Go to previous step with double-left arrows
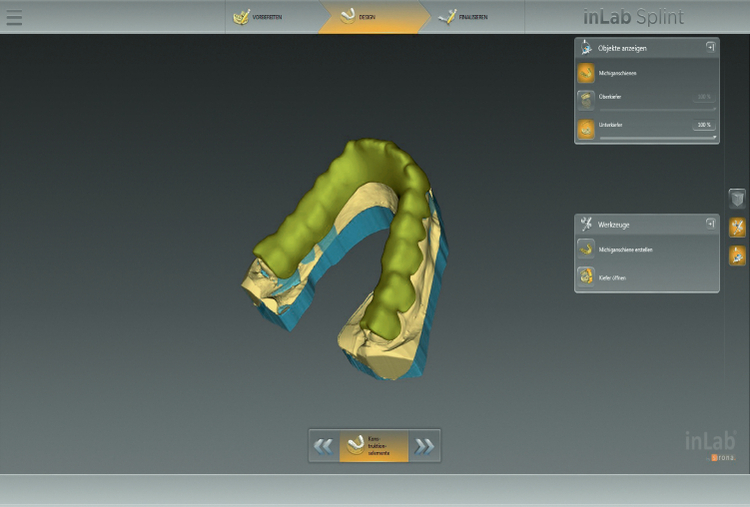 pyautogui.click(x=323, y=446)
